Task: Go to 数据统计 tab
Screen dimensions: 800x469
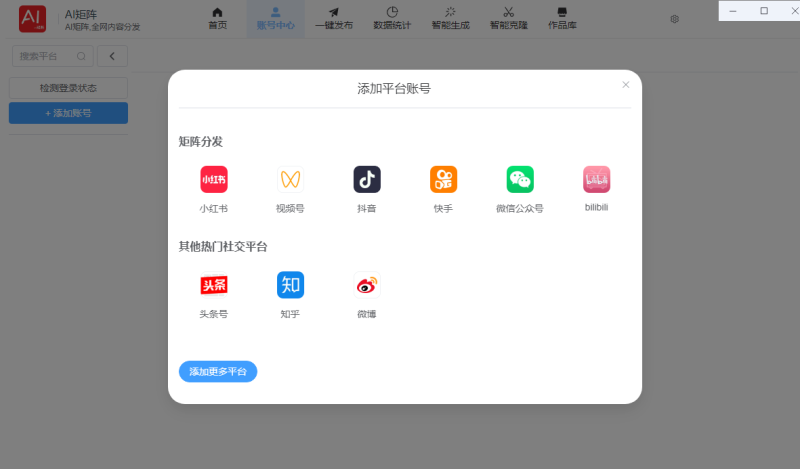Action: 392,19
